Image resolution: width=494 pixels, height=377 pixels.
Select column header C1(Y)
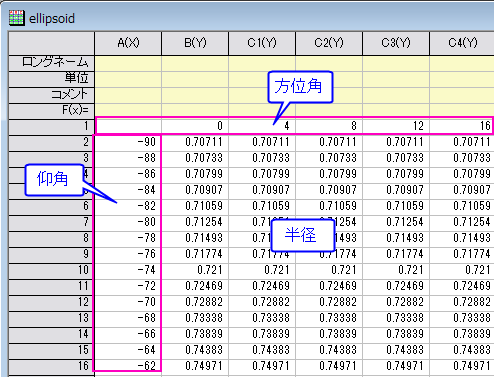click(262, 43)
